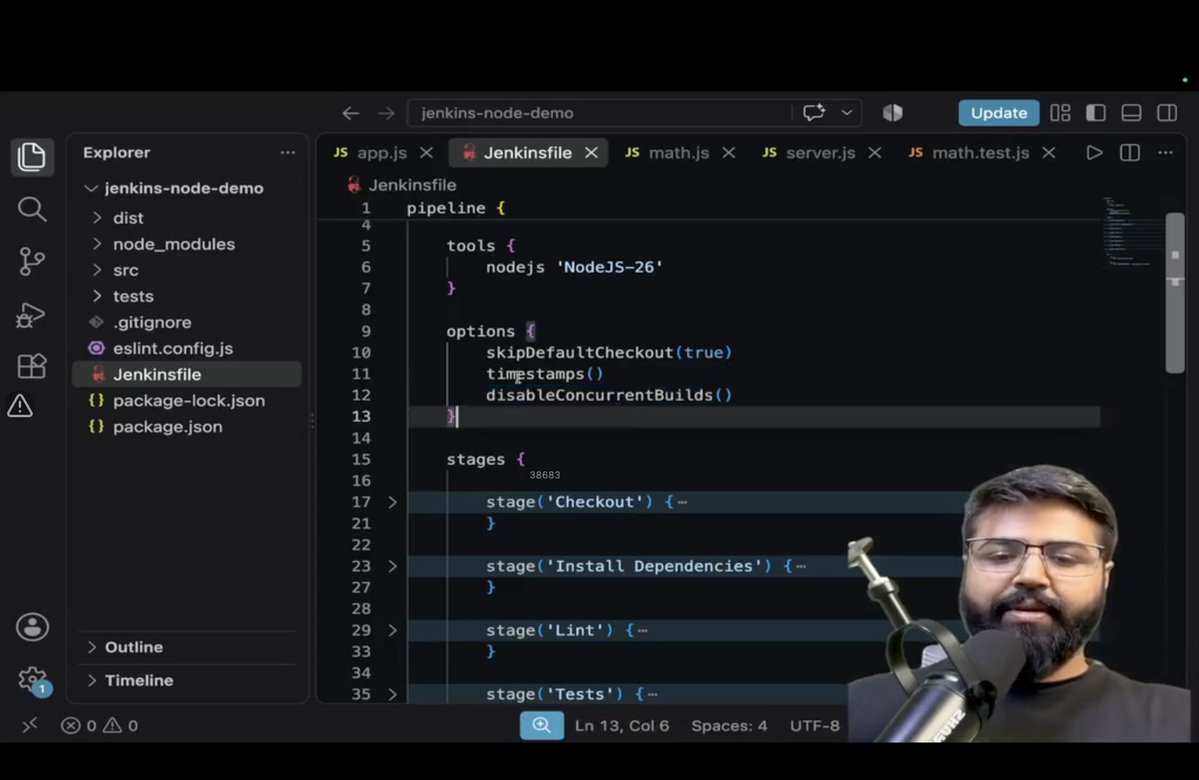
Task: Expand the Outline section
Action: pos(91,647)
